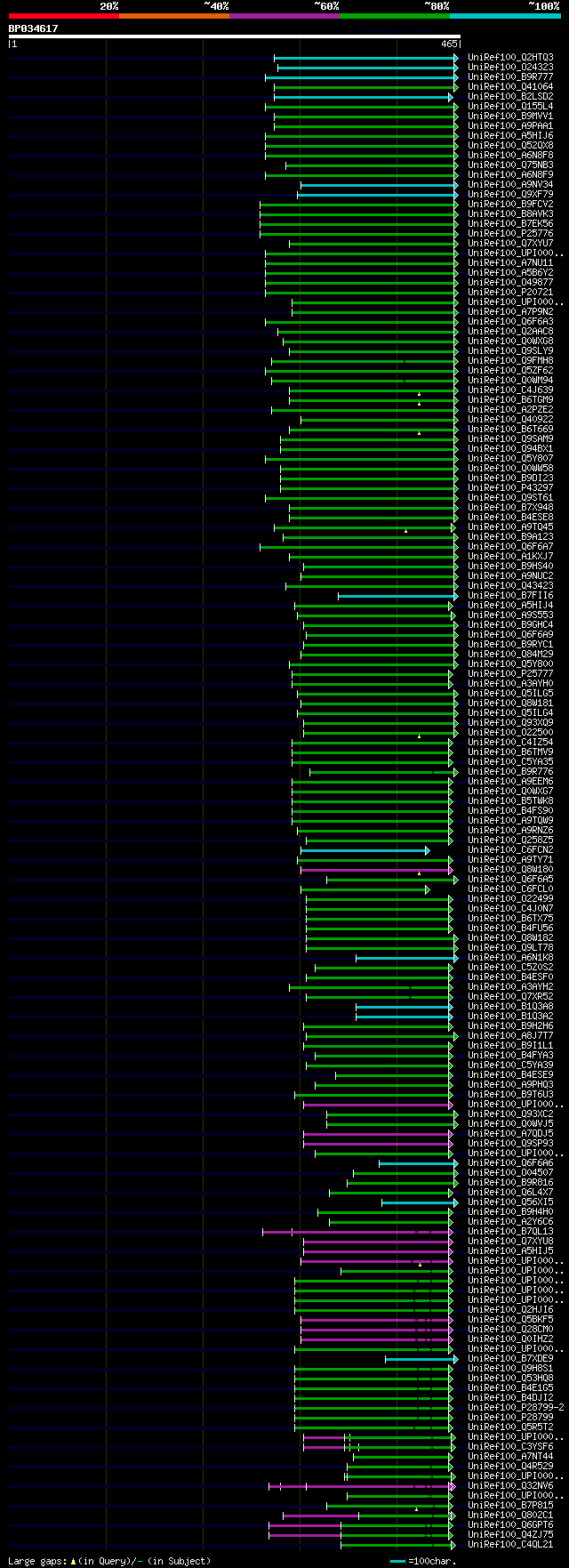Click the green ~80% identity legend segment
The image size is (569, 1568).
[395, 16]
